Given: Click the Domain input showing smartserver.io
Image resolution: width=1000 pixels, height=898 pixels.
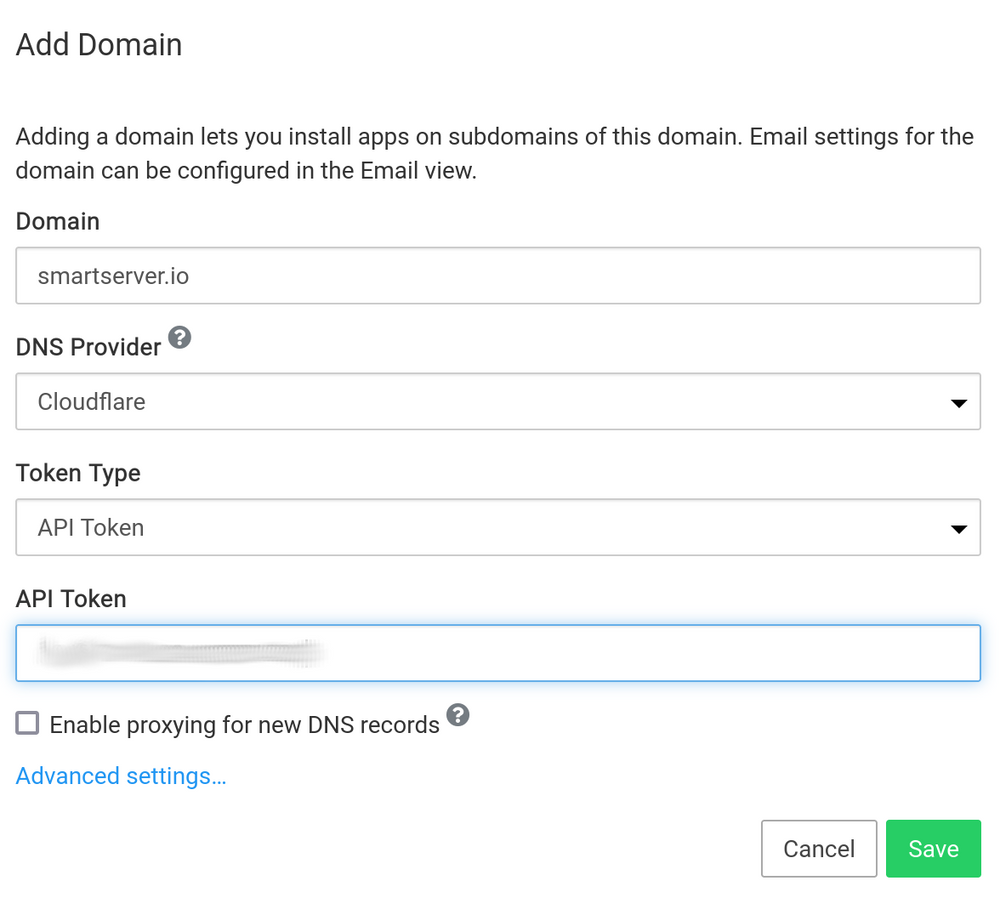Looking at the screenshot, I should tap(498, 275).
